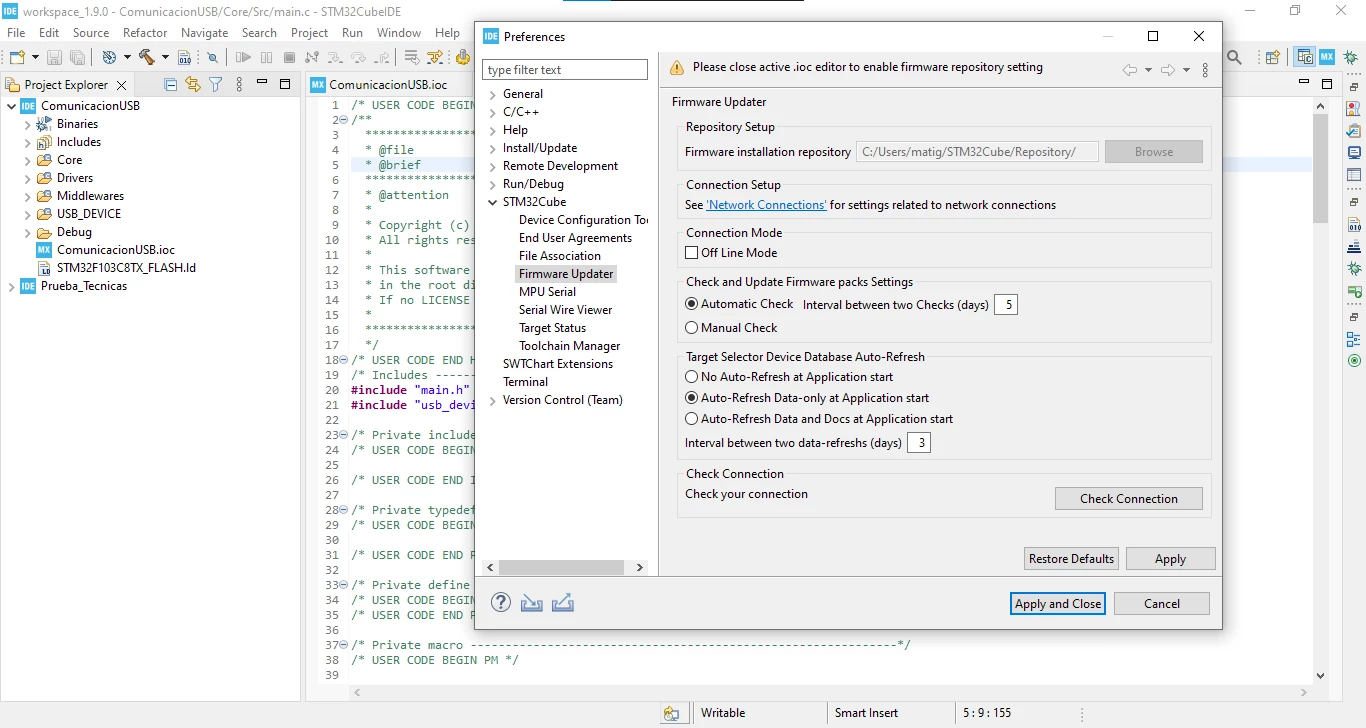Screen dimensions: 1366x728
Task: Click the Import preferences icon
Action: (532, 603)
